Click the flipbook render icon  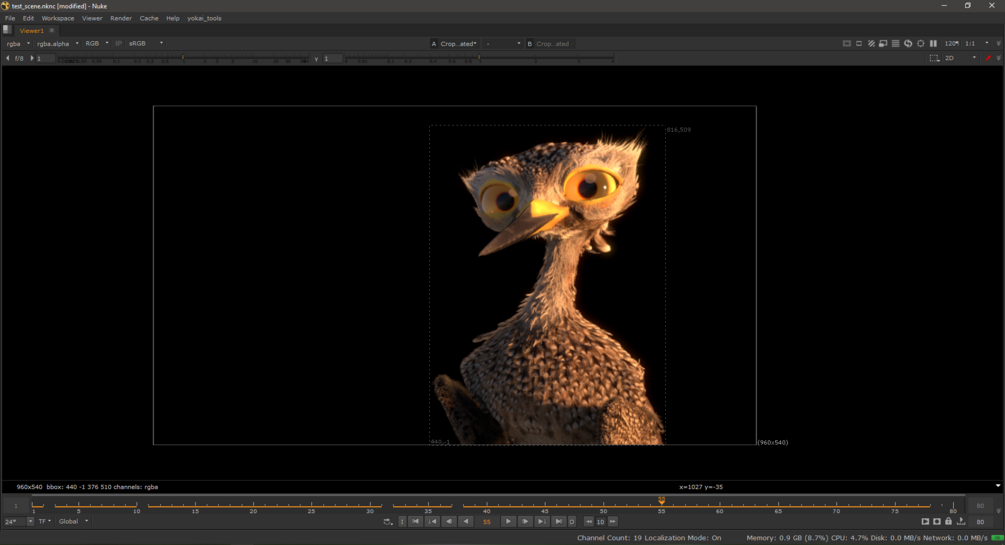tap(925, 521)
